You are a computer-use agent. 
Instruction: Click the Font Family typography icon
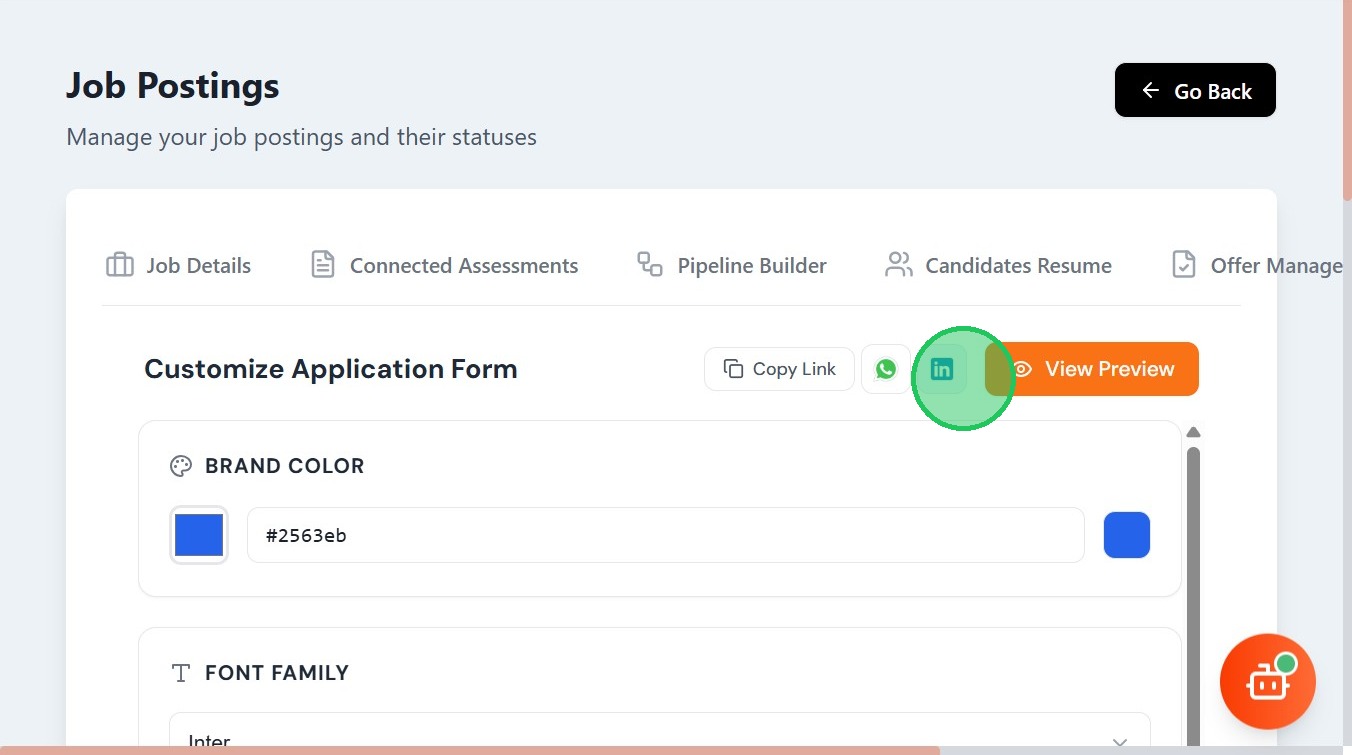181,673
